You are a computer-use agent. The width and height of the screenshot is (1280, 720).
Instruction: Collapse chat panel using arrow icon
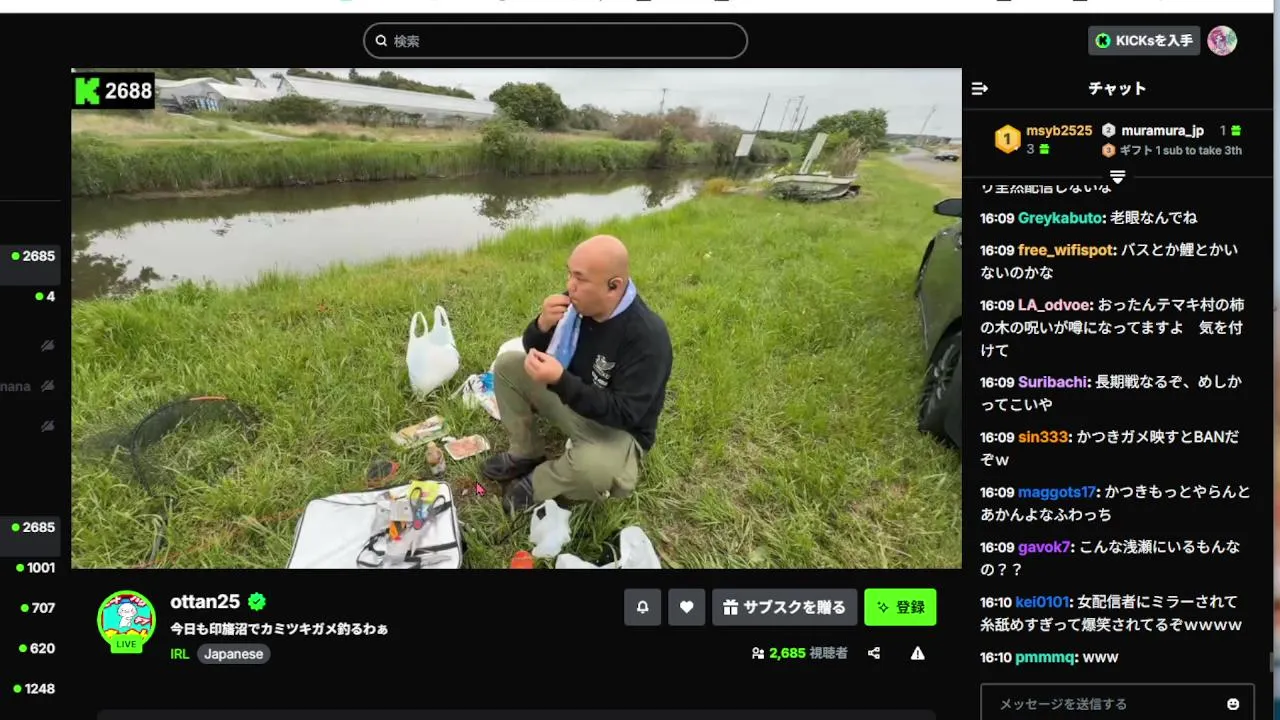click(980, 89)
